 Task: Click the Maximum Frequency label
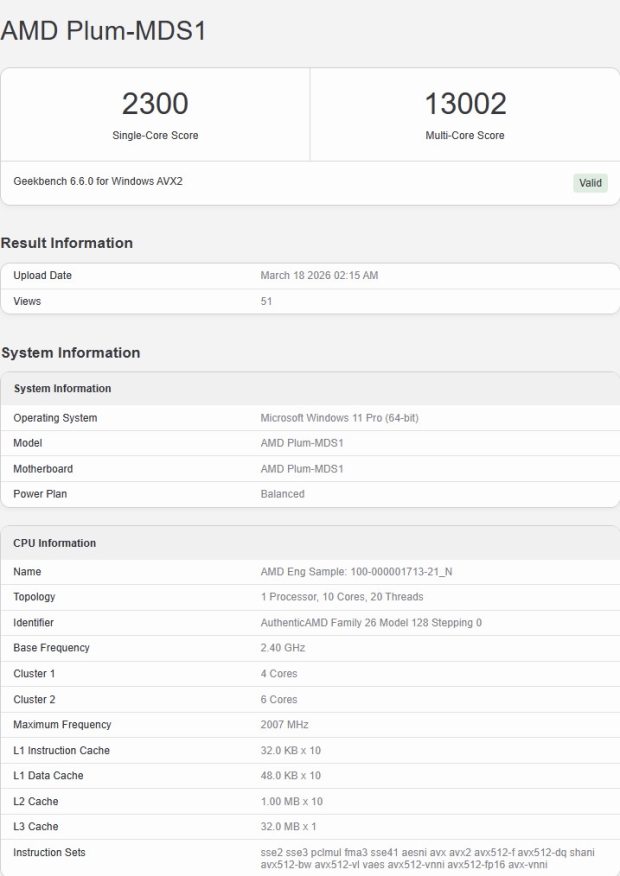click(62, 725)
